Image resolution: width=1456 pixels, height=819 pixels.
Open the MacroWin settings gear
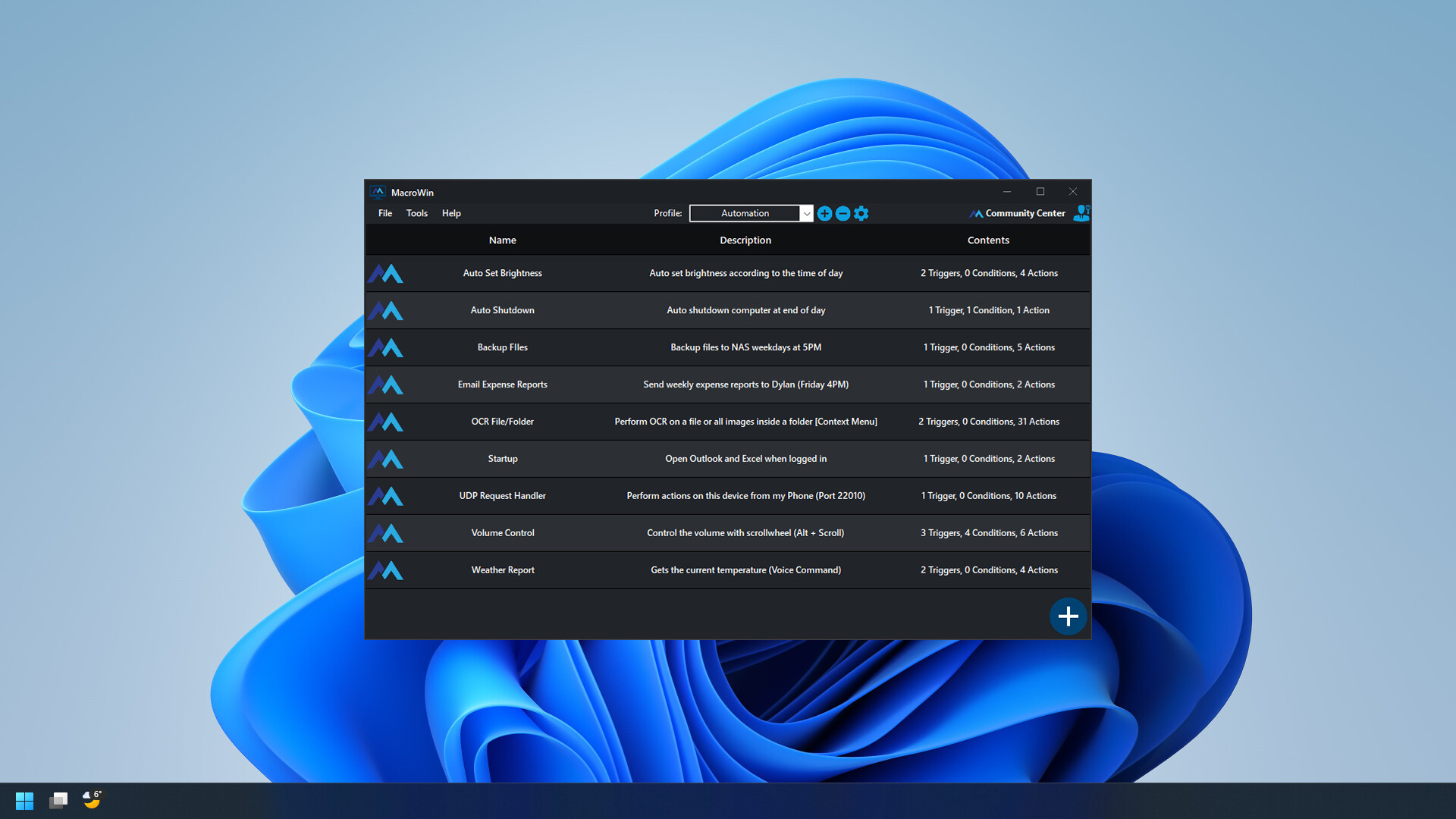(x=861, y=213)
